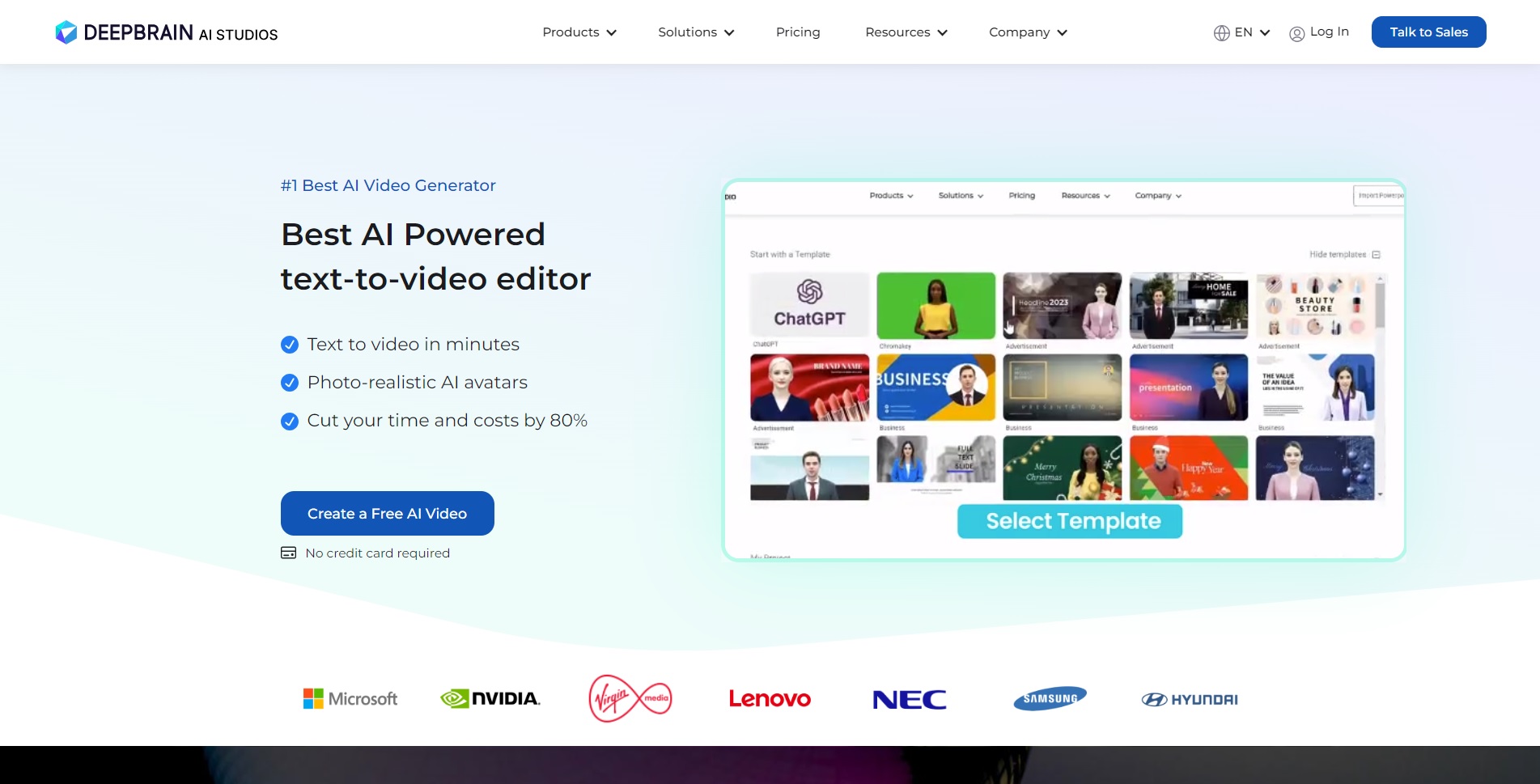Click the Start with a Template heading
Image resolution: width=1540 pixels, height=784 pixels.
pos(790,254)
